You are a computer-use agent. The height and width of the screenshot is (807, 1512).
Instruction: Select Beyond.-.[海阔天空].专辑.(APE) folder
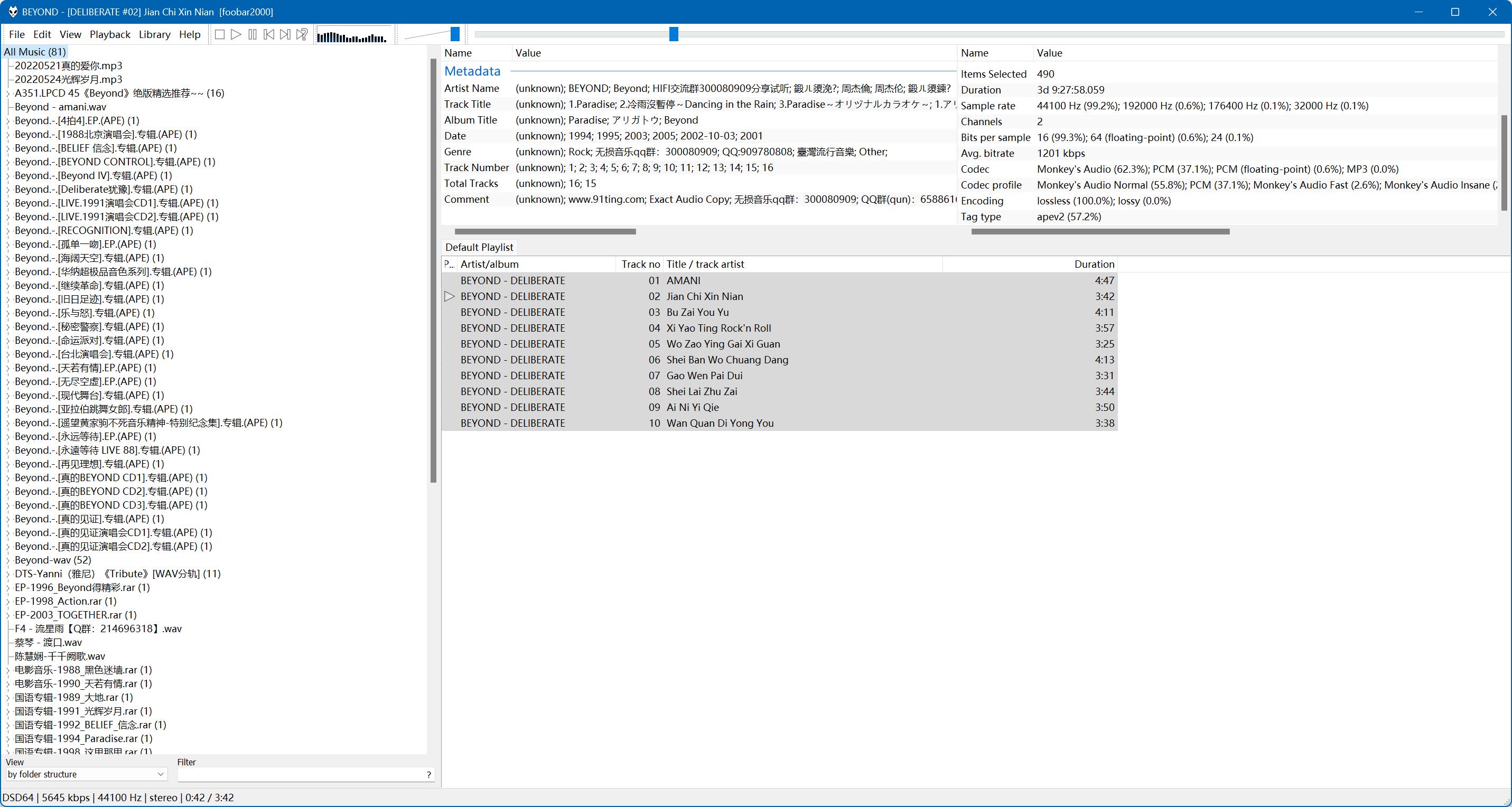[89, 258]
